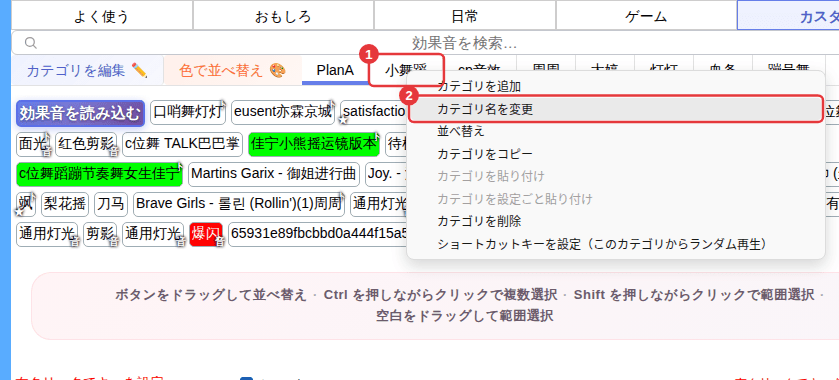The image size is (839, 380).
Task: Click the カテゴリを編集 pencil button
Action: coord(87,70)
